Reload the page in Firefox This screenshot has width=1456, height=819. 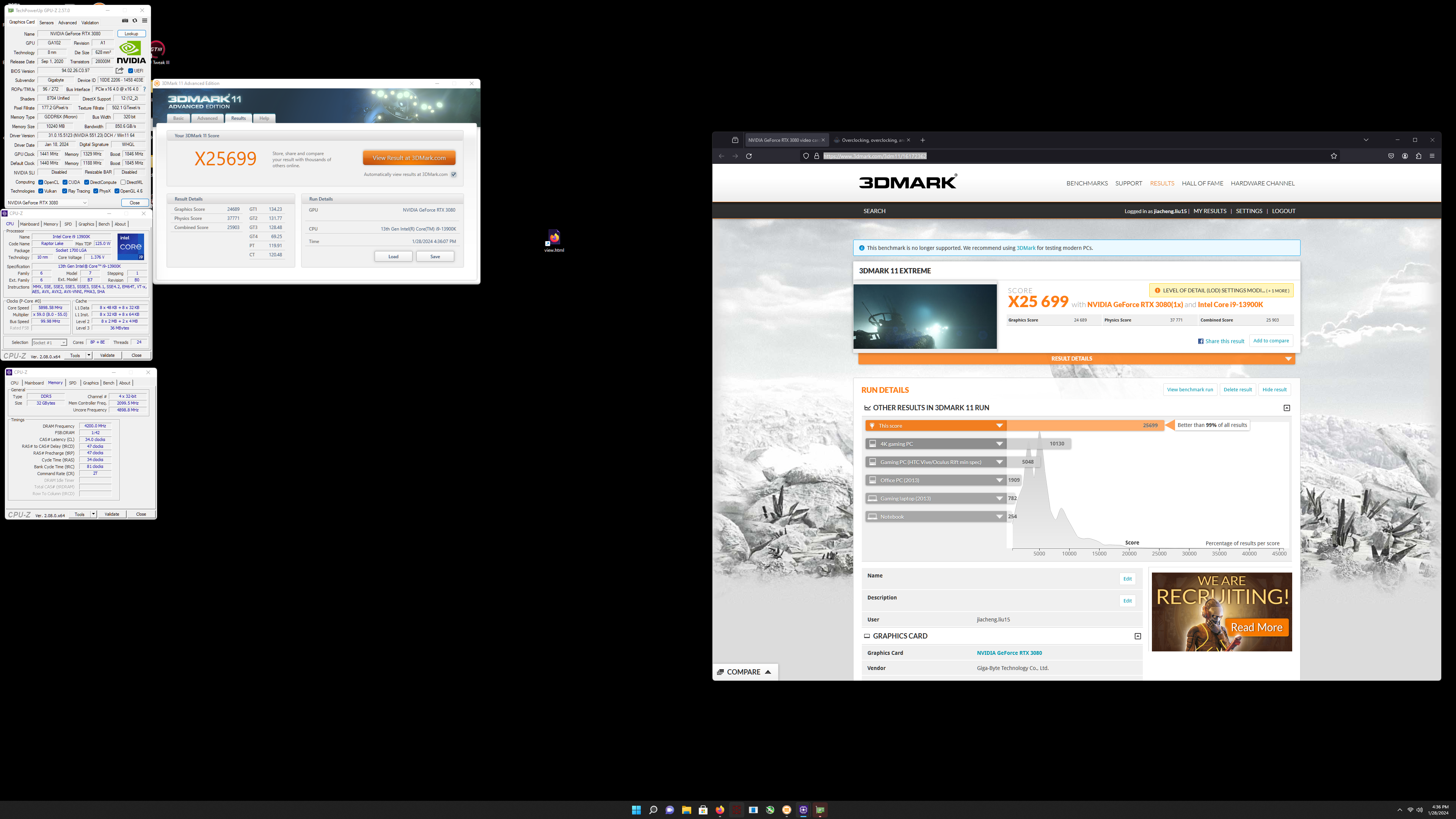pos(749,156)
